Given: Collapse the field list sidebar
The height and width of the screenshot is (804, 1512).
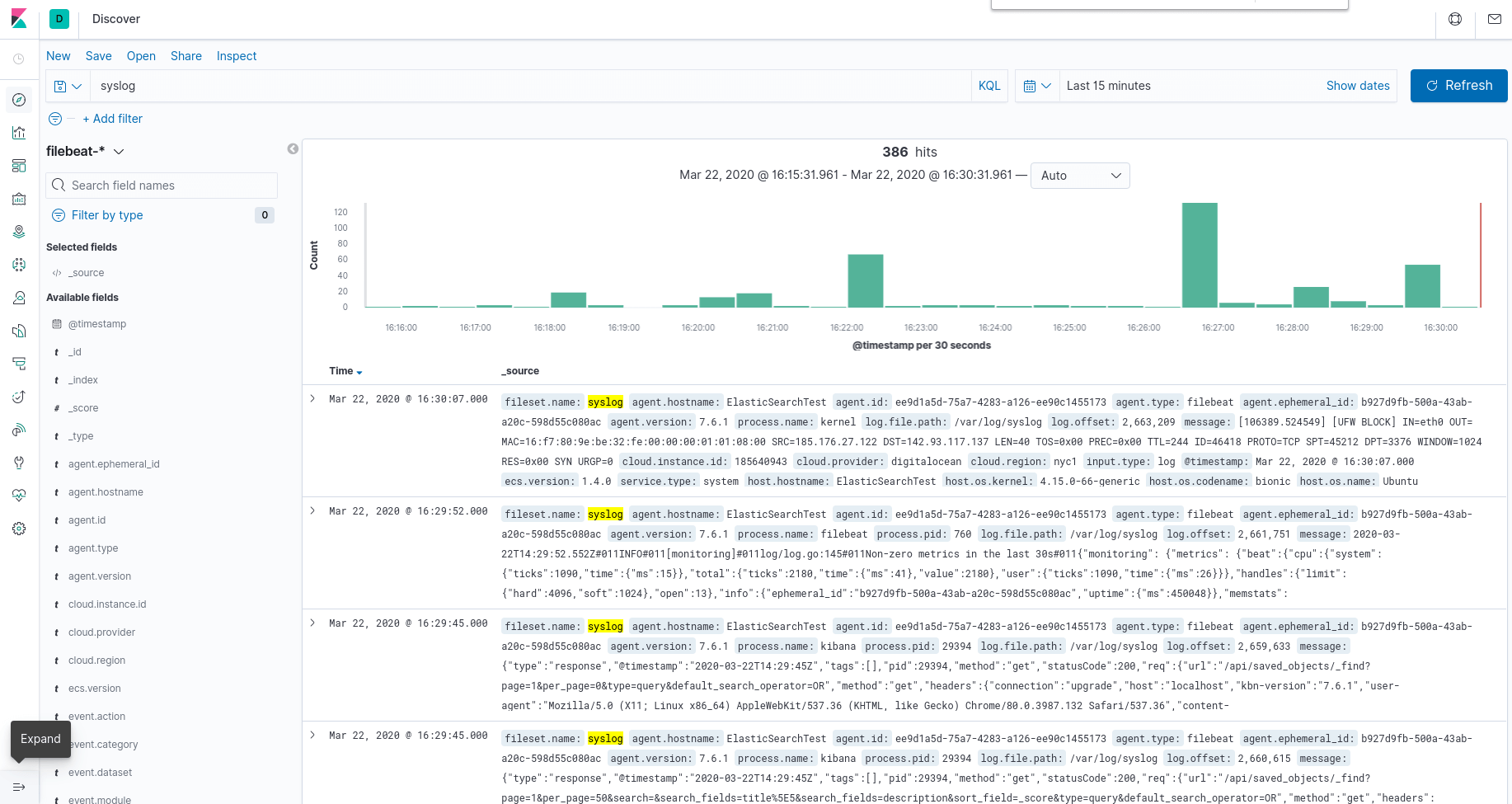Looking at the screenshot, I should coord(293,148).
